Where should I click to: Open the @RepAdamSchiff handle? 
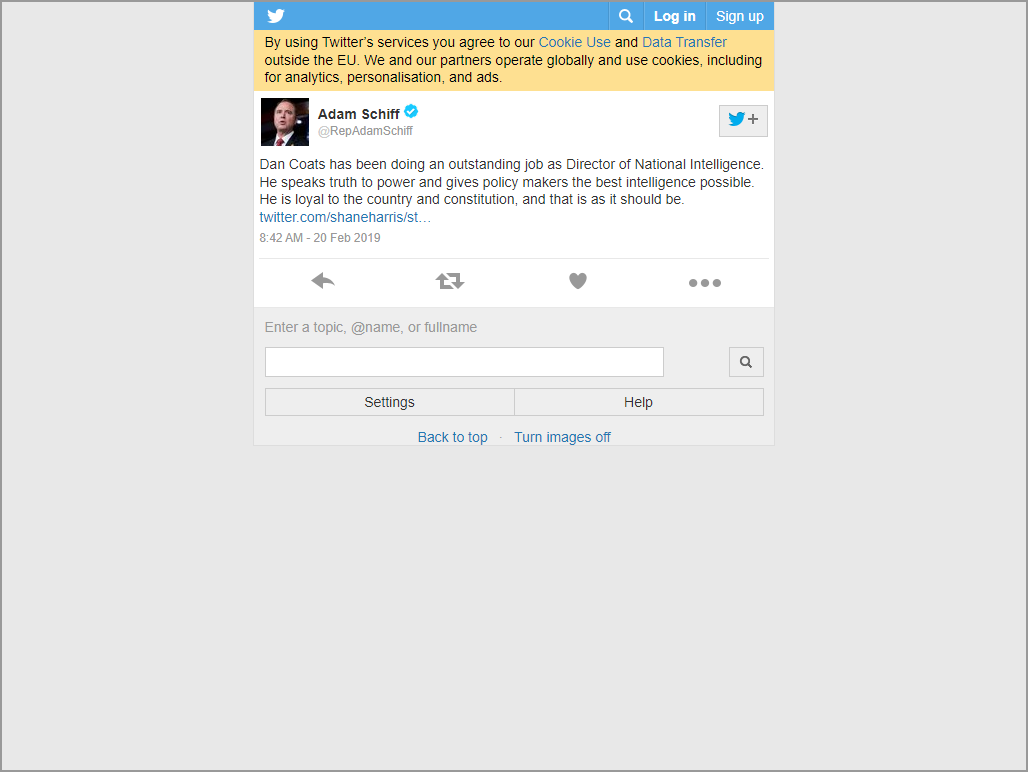[x=365, y=131]
